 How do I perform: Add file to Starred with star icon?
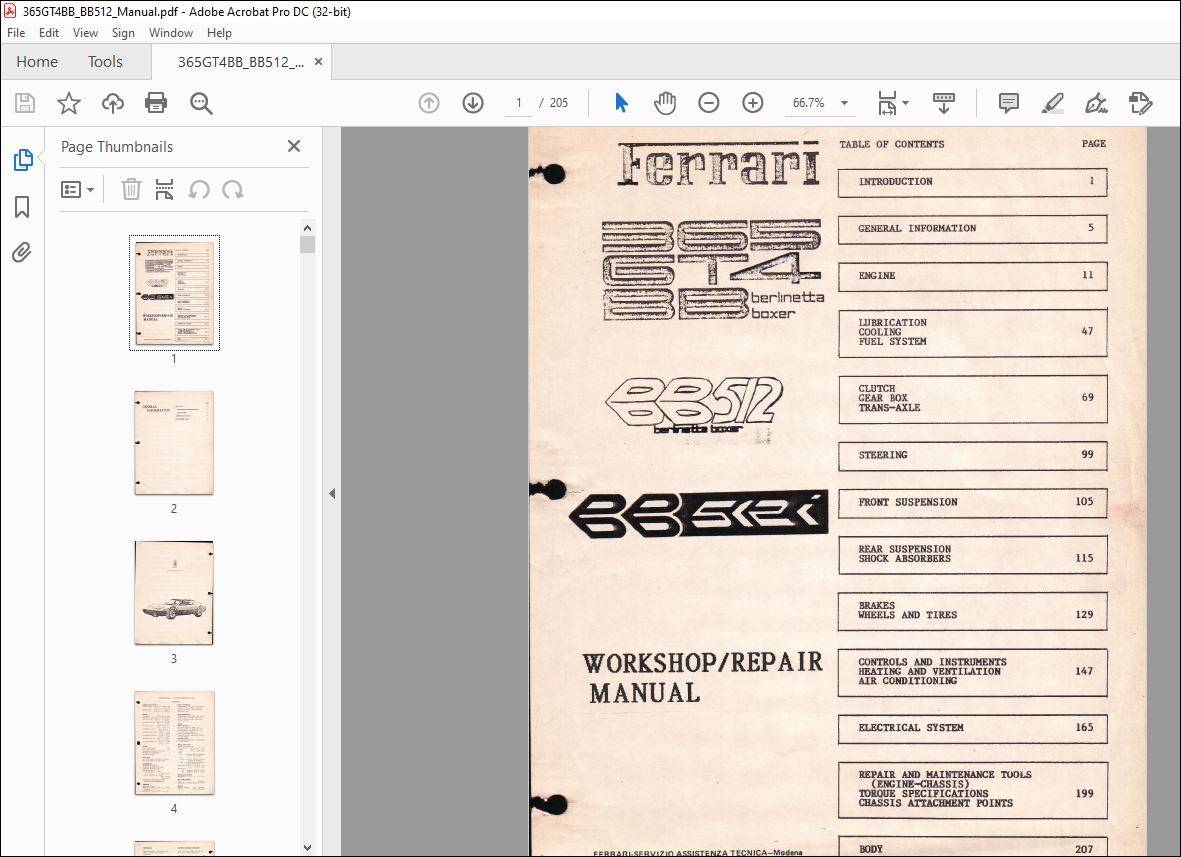click(69, 103)
